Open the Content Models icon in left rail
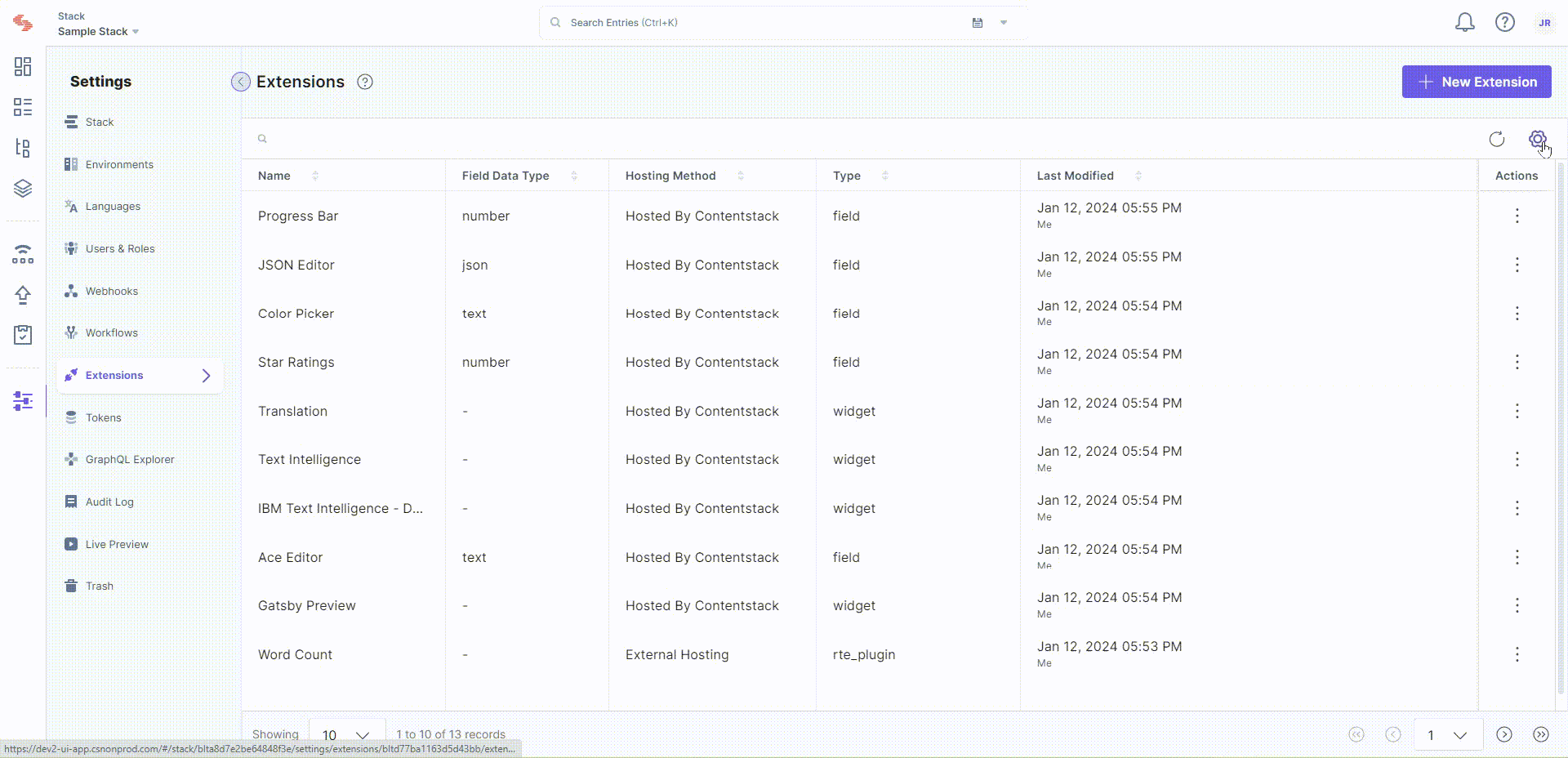Image resolution: width=1568 pixels, height=758 pixels. [23, 148]
